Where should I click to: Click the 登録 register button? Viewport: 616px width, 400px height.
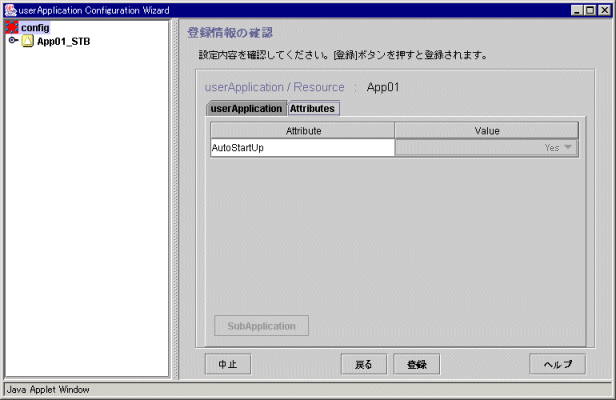point(417,364)
